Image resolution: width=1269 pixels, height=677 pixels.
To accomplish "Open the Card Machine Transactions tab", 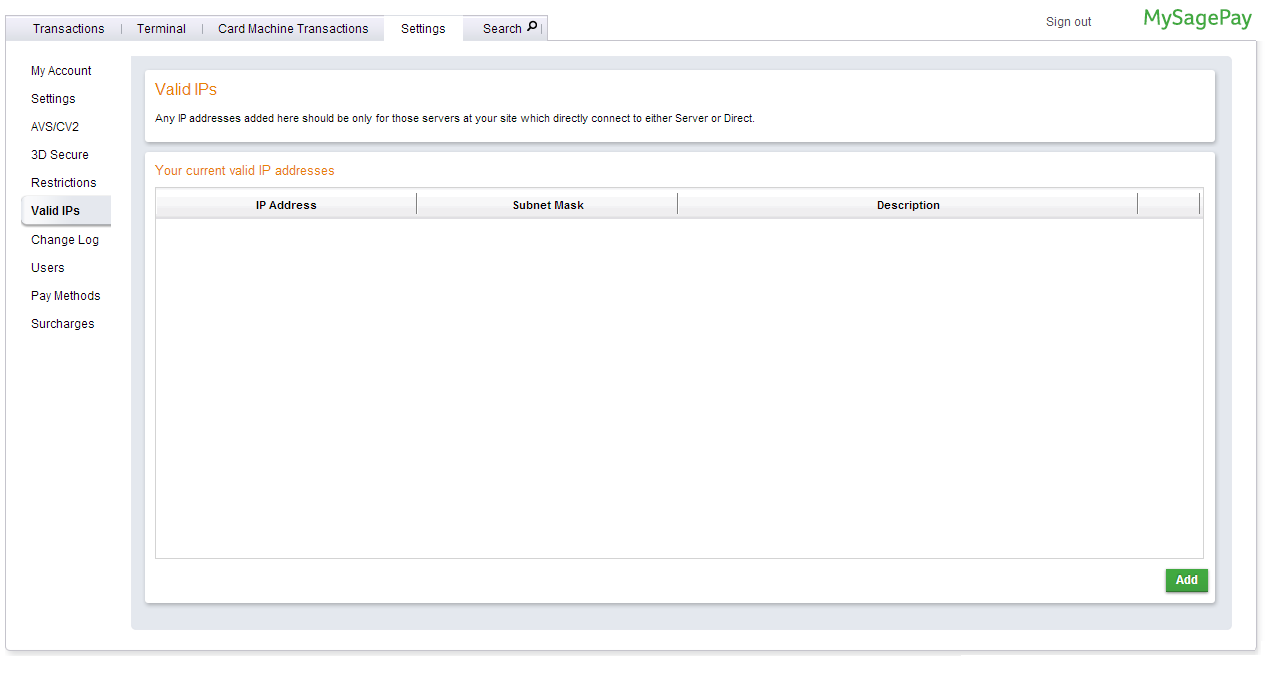I will pos(293,29).
